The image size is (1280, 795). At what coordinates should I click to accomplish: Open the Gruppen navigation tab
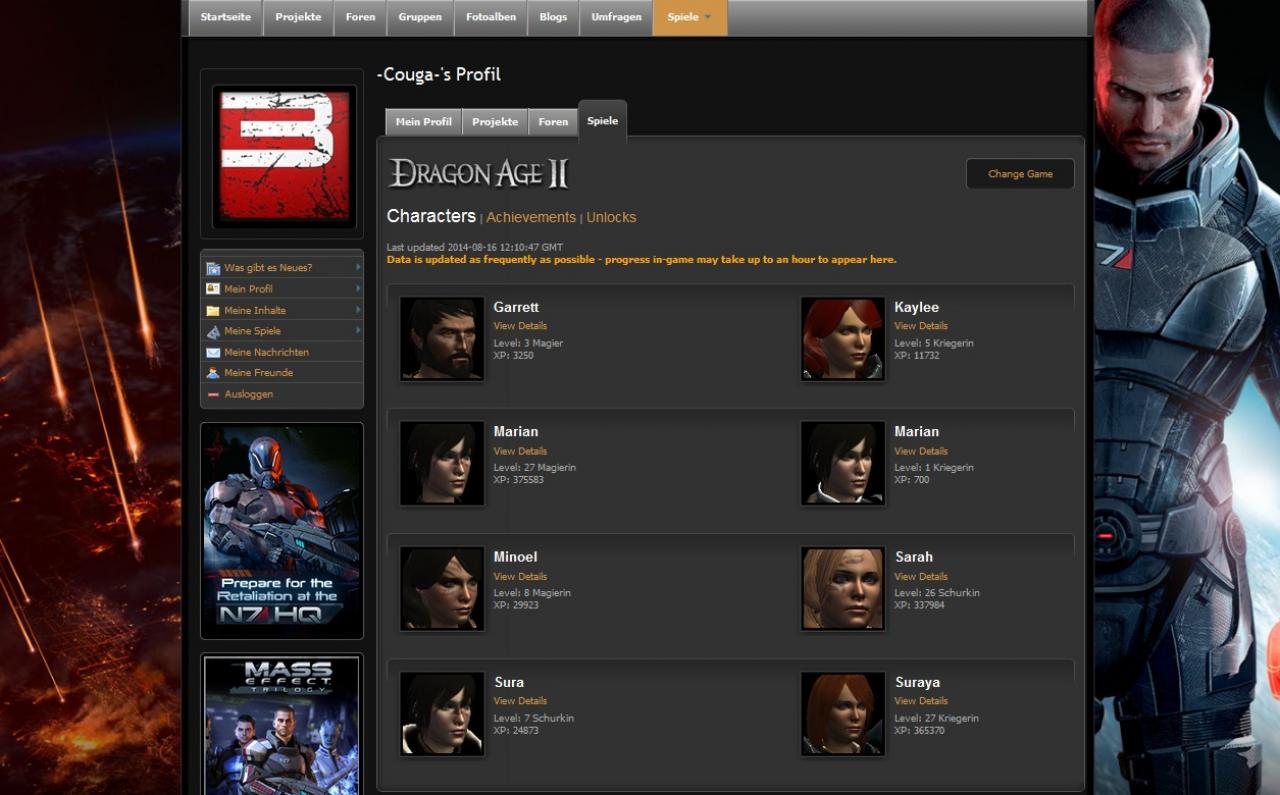[420, 17]
